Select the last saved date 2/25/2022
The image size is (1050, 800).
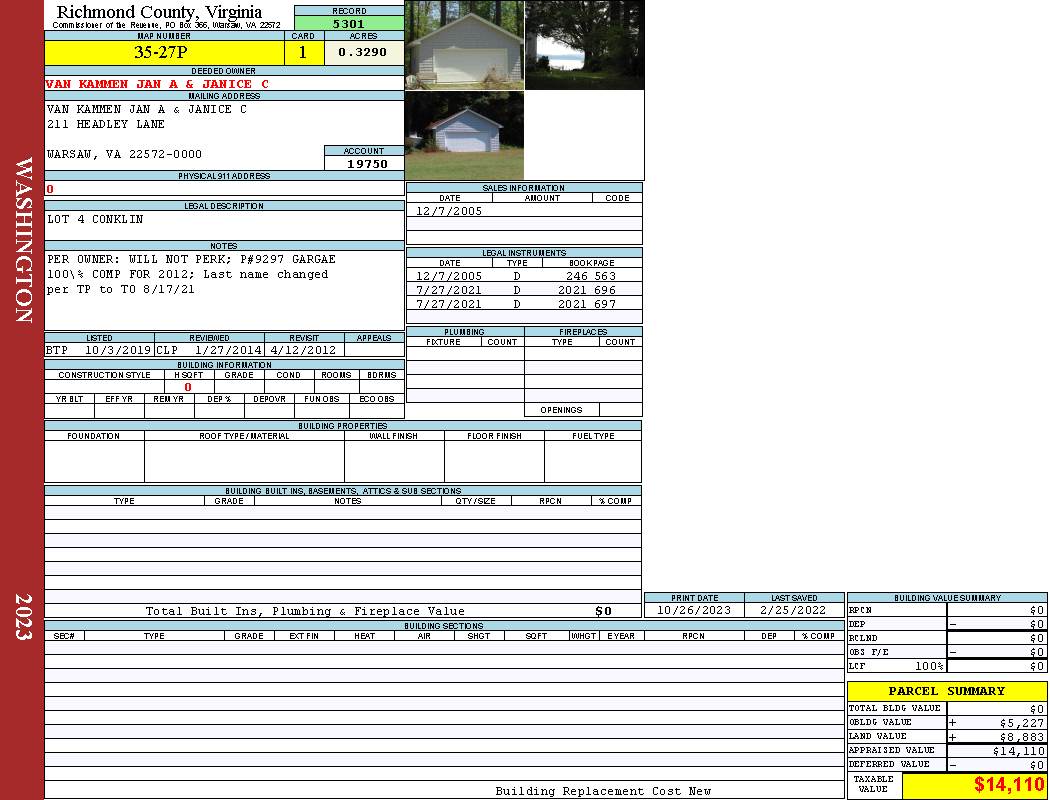coord(793,610)
